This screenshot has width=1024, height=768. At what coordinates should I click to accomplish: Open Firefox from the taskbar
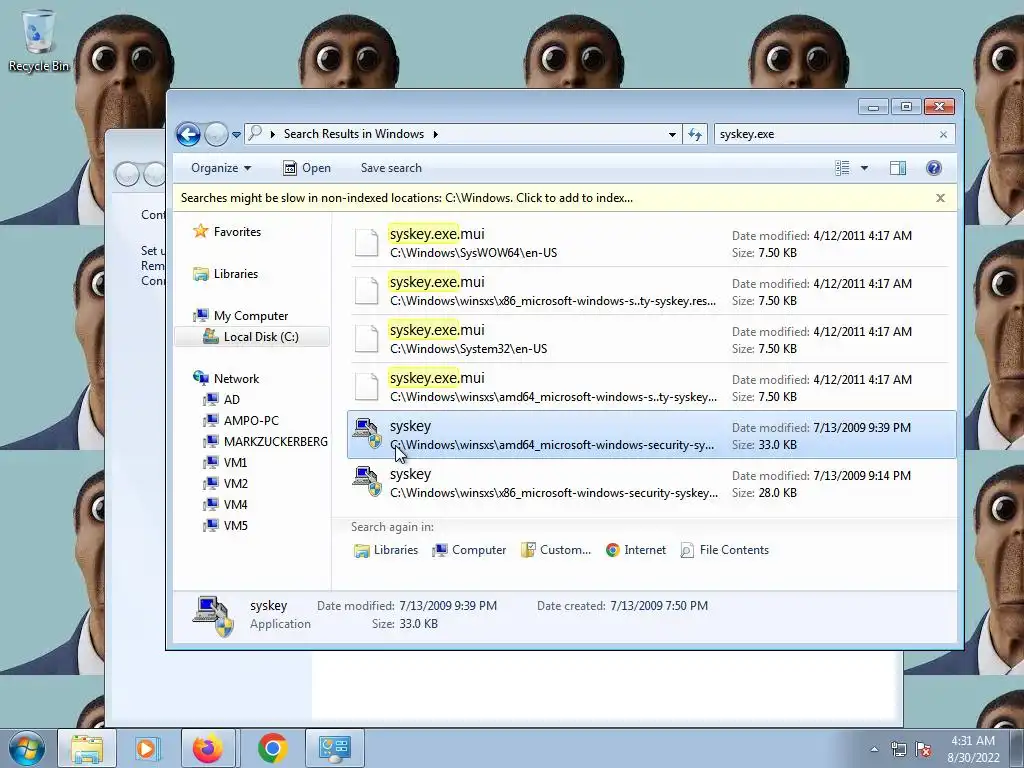[208, 748]
